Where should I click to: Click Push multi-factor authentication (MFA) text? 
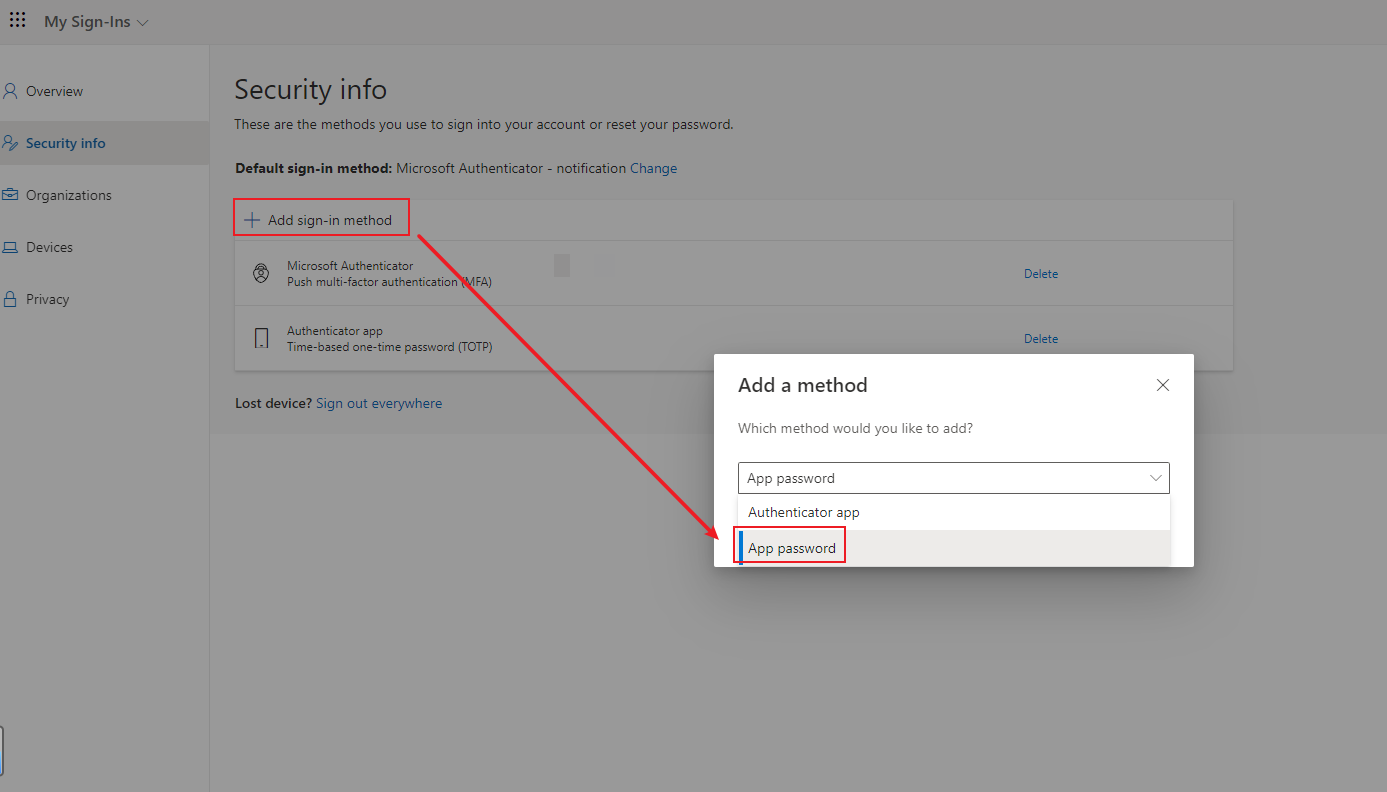pyautogui.click(x=389, y=282)
